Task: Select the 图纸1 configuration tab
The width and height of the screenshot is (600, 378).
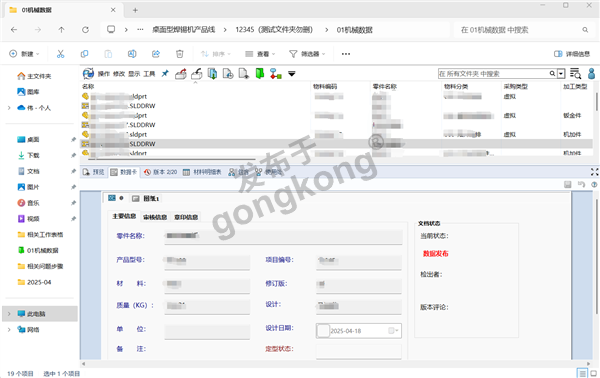Action: 146,198
